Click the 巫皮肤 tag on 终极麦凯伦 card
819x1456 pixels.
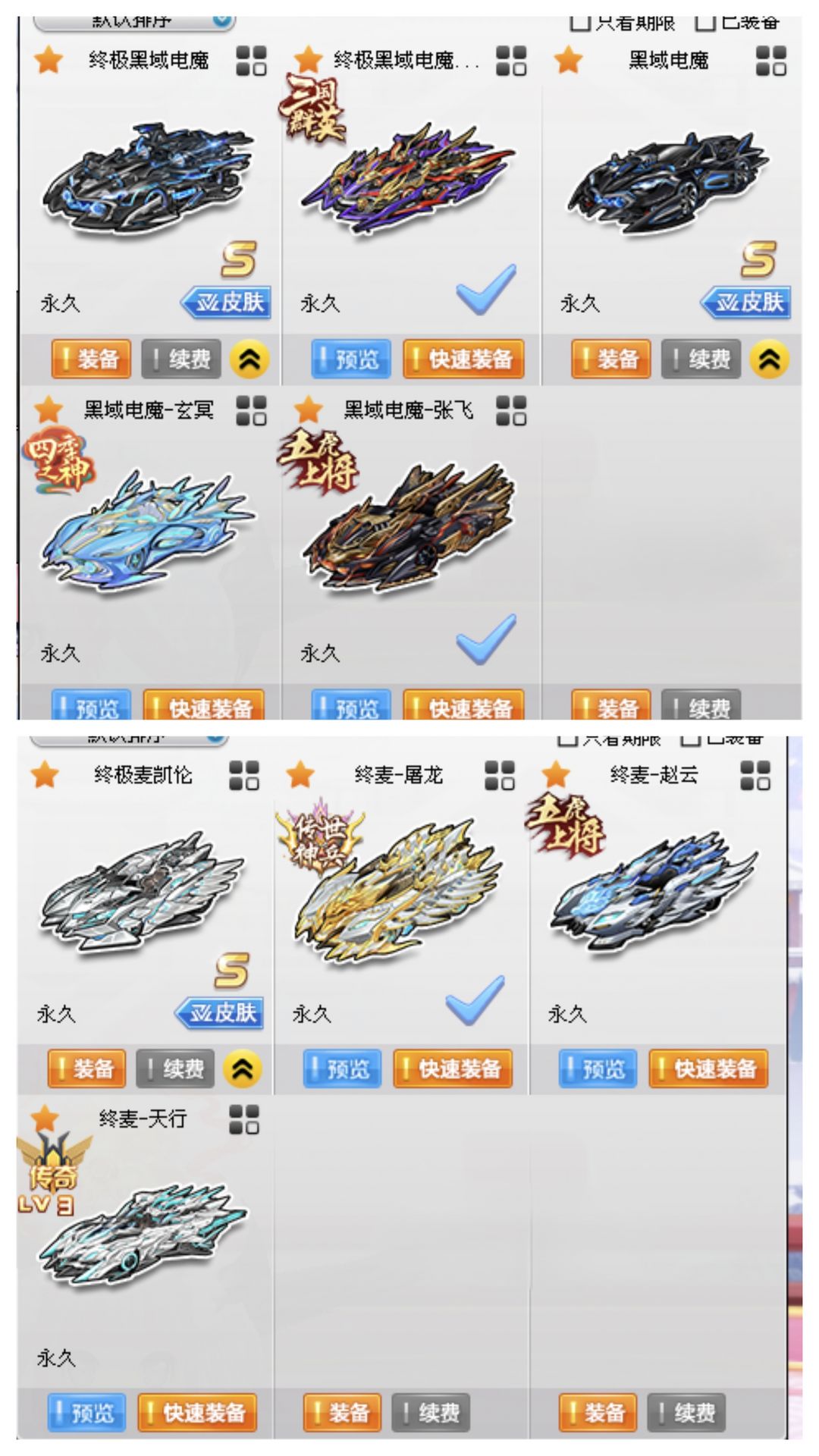pyautogui.click(x=220, y=1012)
